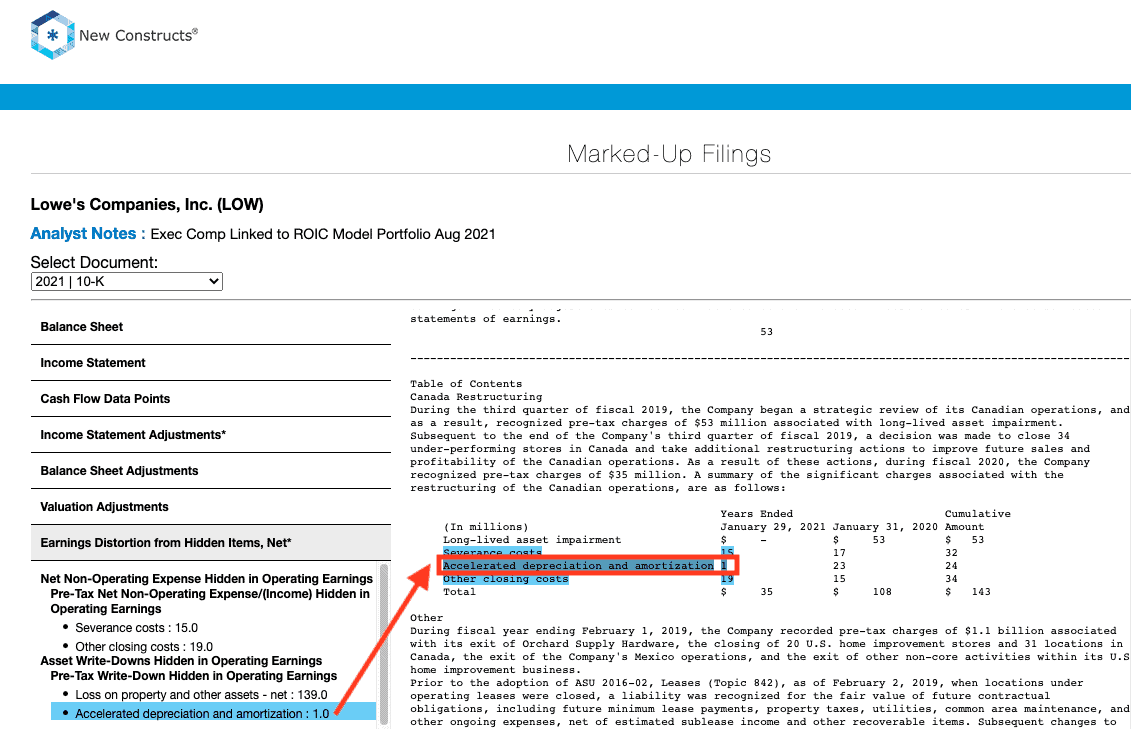
Task: Open the Cash Flow Data Points section
Action: point(211,399)
